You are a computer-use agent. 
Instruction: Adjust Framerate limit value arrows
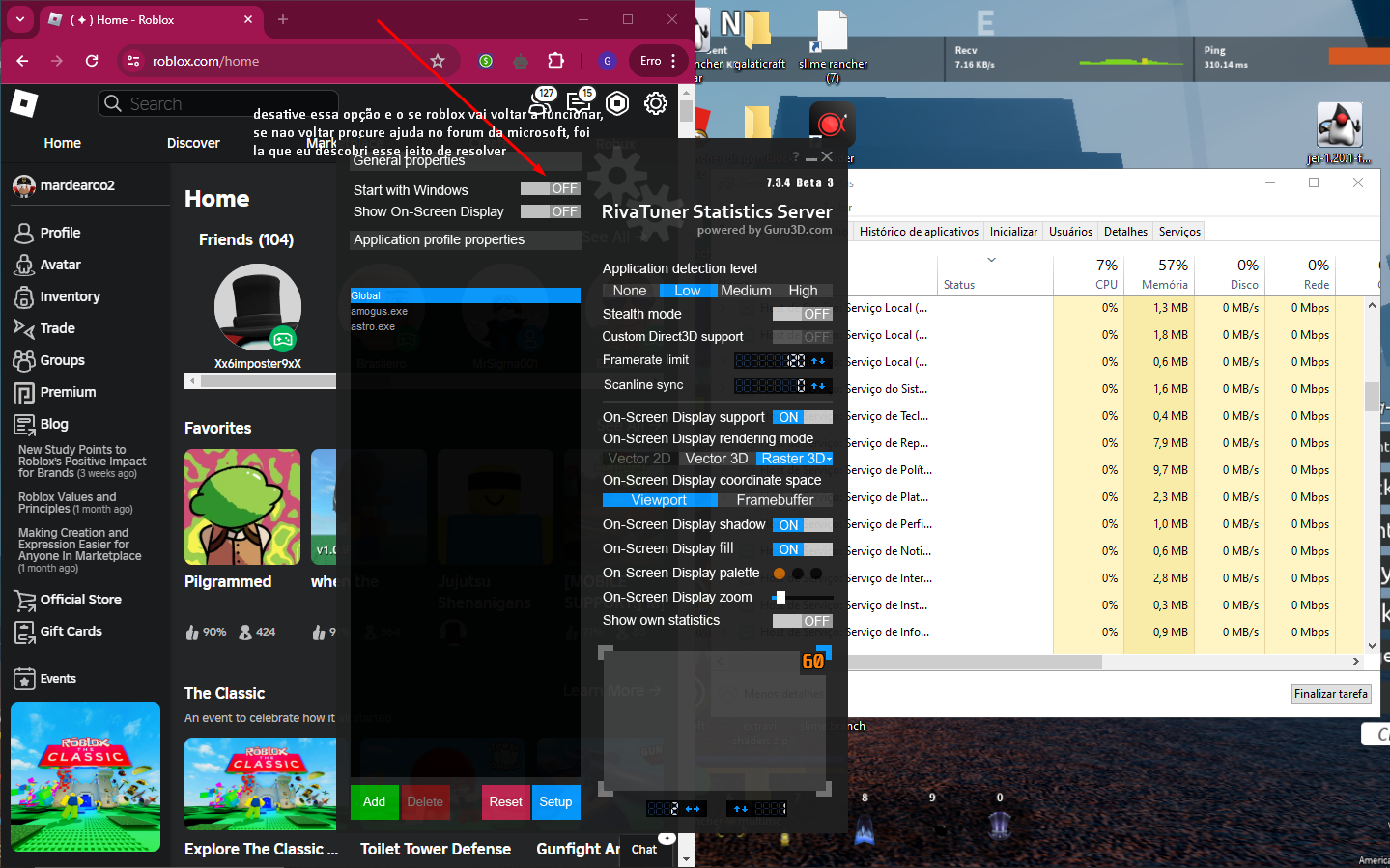point(818,361)
